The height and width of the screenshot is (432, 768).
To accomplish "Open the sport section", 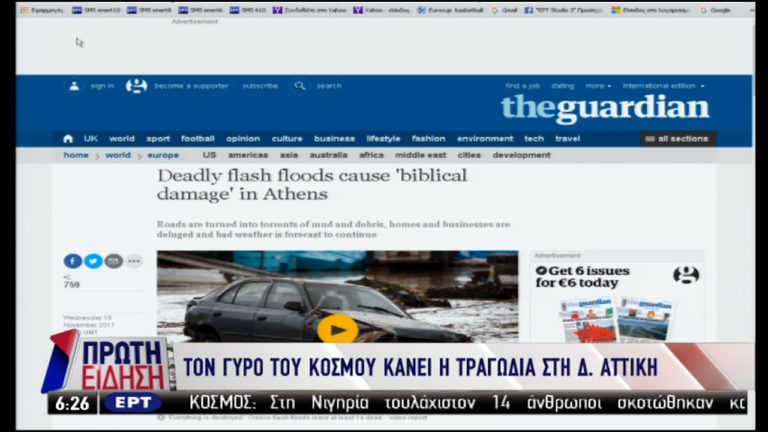I will (158, 139).
